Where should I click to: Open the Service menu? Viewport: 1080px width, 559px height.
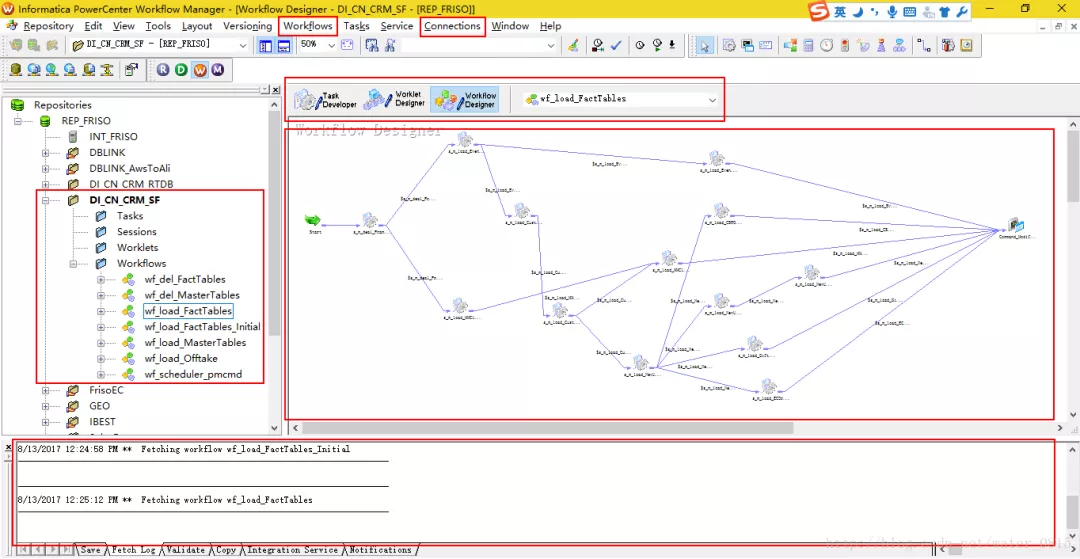pyautogui.click(x=397, y=26)
